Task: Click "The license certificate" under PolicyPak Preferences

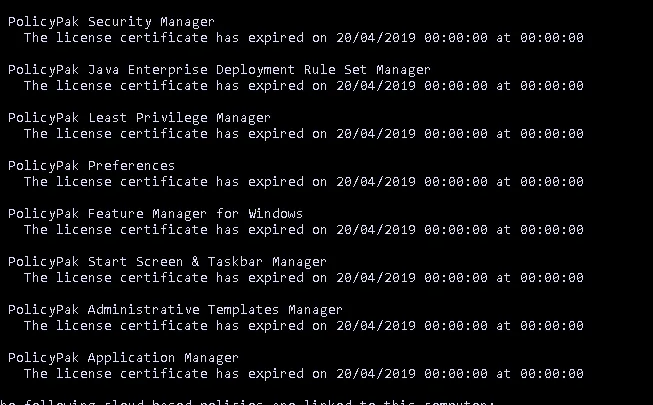Action: point(115,182)
